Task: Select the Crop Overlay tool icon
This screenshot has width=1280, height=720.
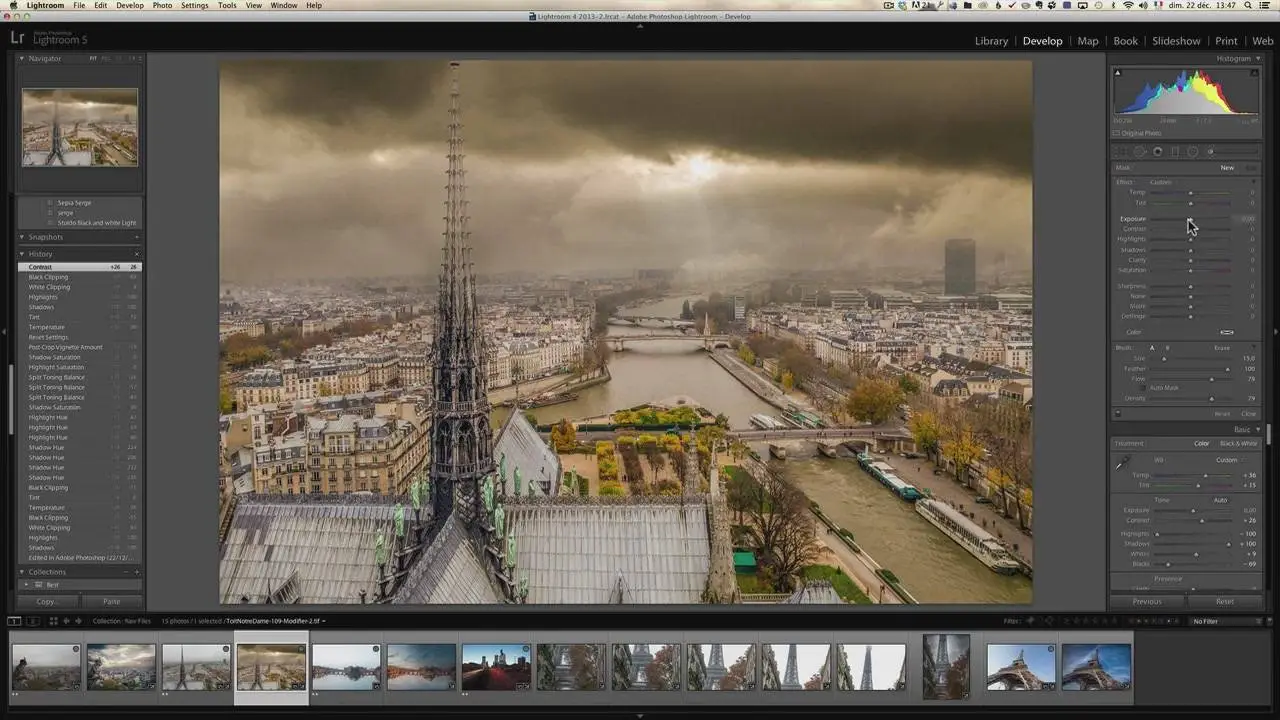Action: [1121, 152]
